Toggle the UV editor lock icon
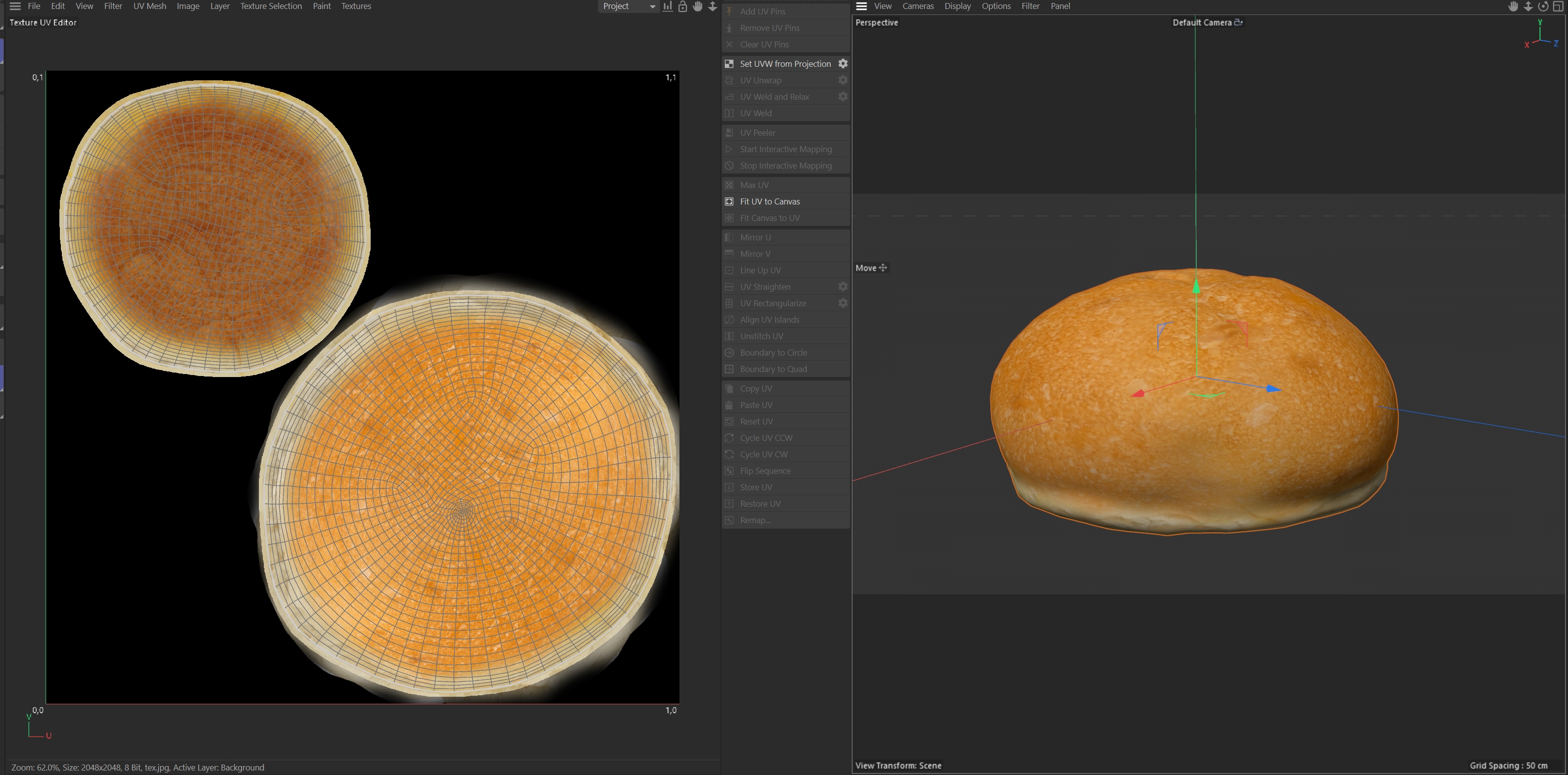 tap(683, 6)
